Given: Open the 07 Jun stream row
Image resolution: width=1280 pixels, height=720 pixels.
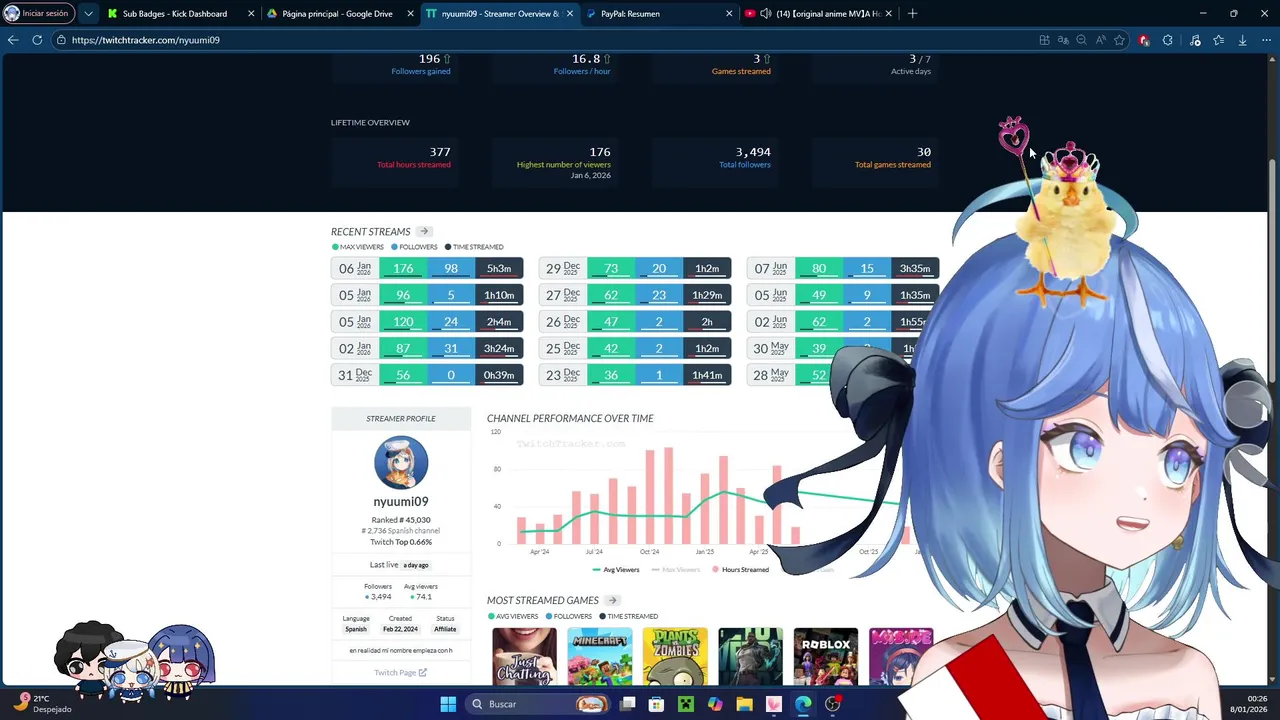Looking at the screenshot, I should [843, 268].
